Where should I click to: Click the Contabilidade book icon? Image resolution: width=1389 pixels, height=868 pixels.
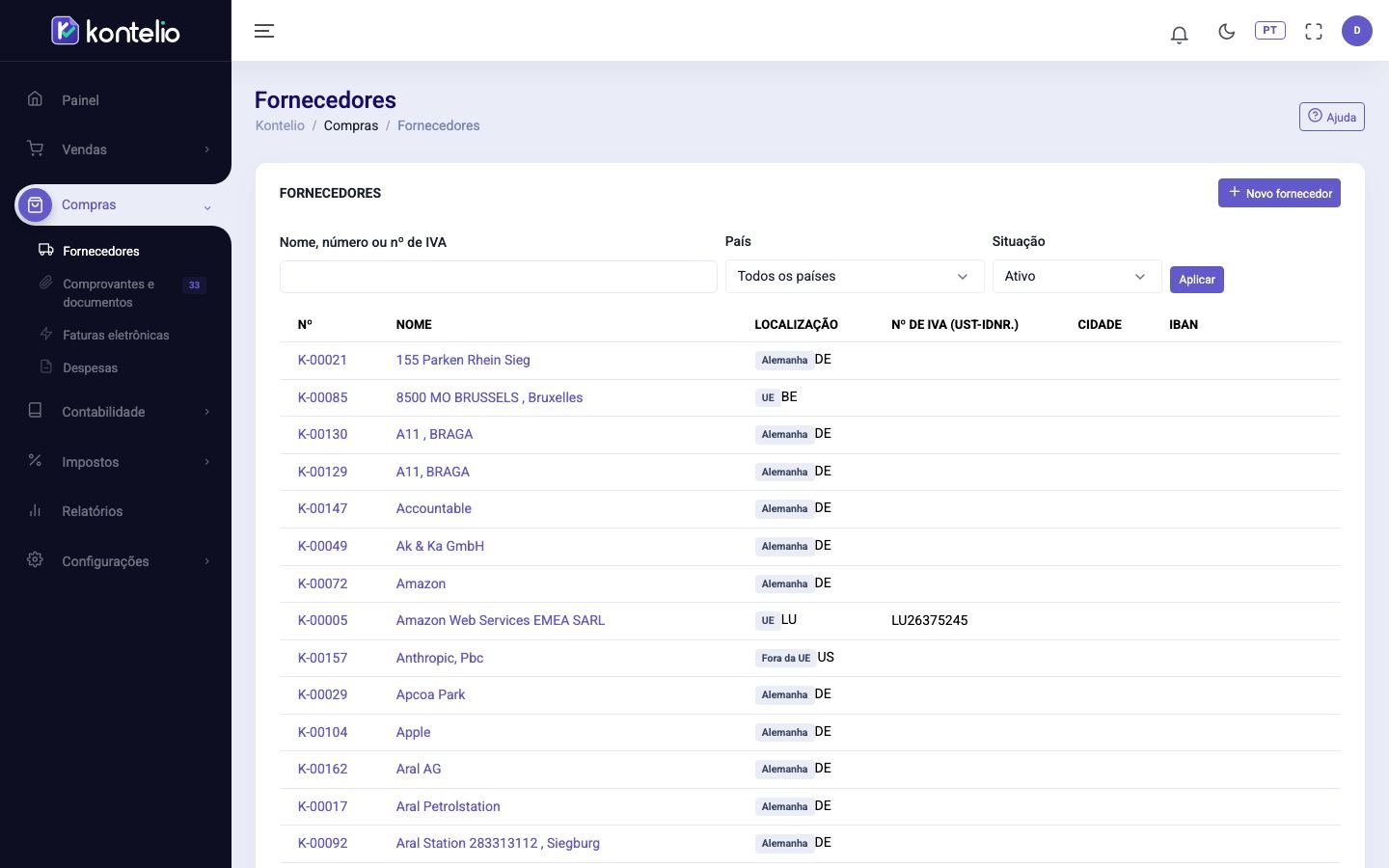tap(35, 411)
